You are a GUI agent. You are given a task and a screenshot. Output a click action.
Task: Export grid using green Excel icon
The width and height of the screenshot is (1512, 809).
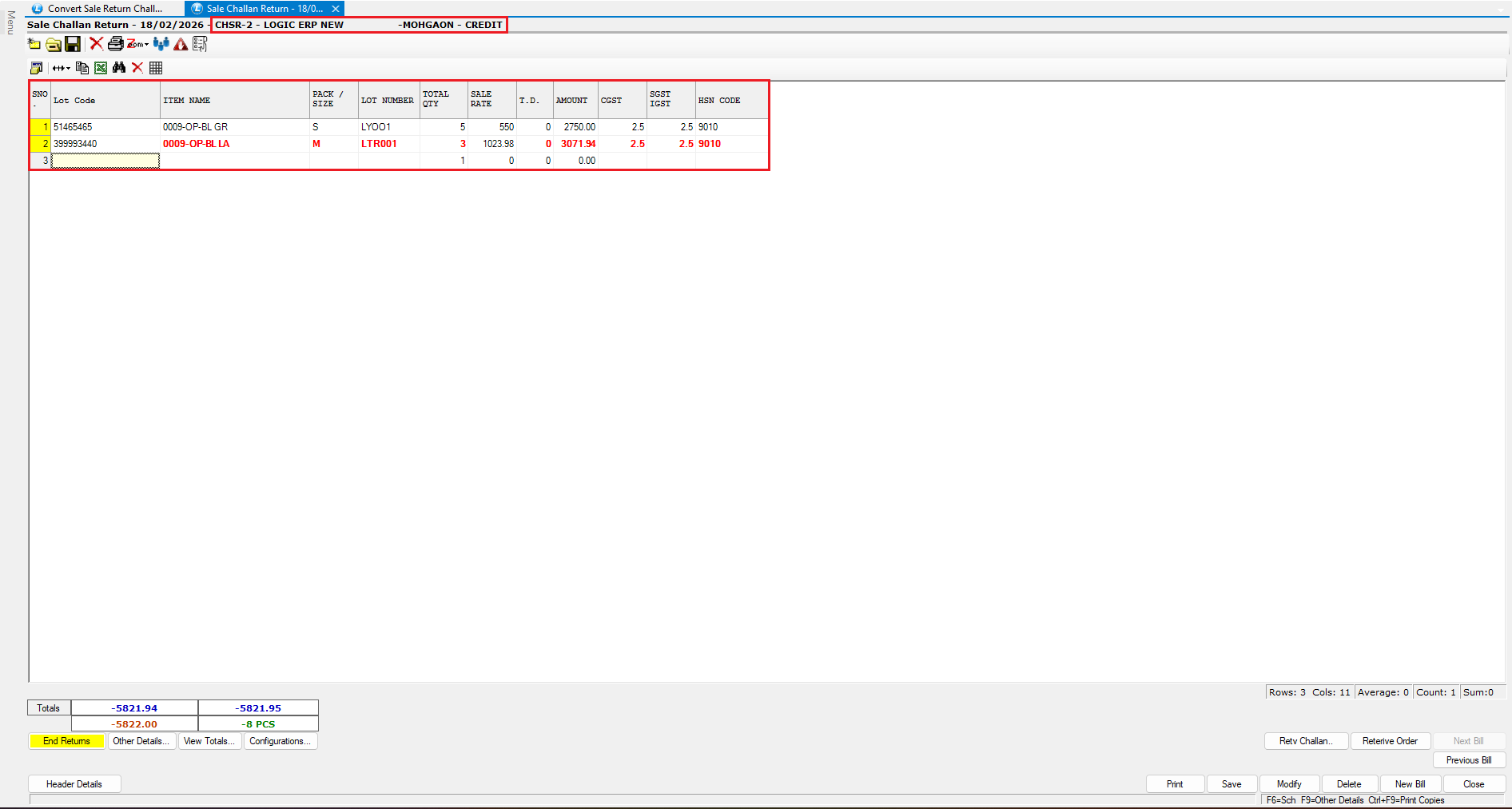pyautogui.click(x=101, y=68)
